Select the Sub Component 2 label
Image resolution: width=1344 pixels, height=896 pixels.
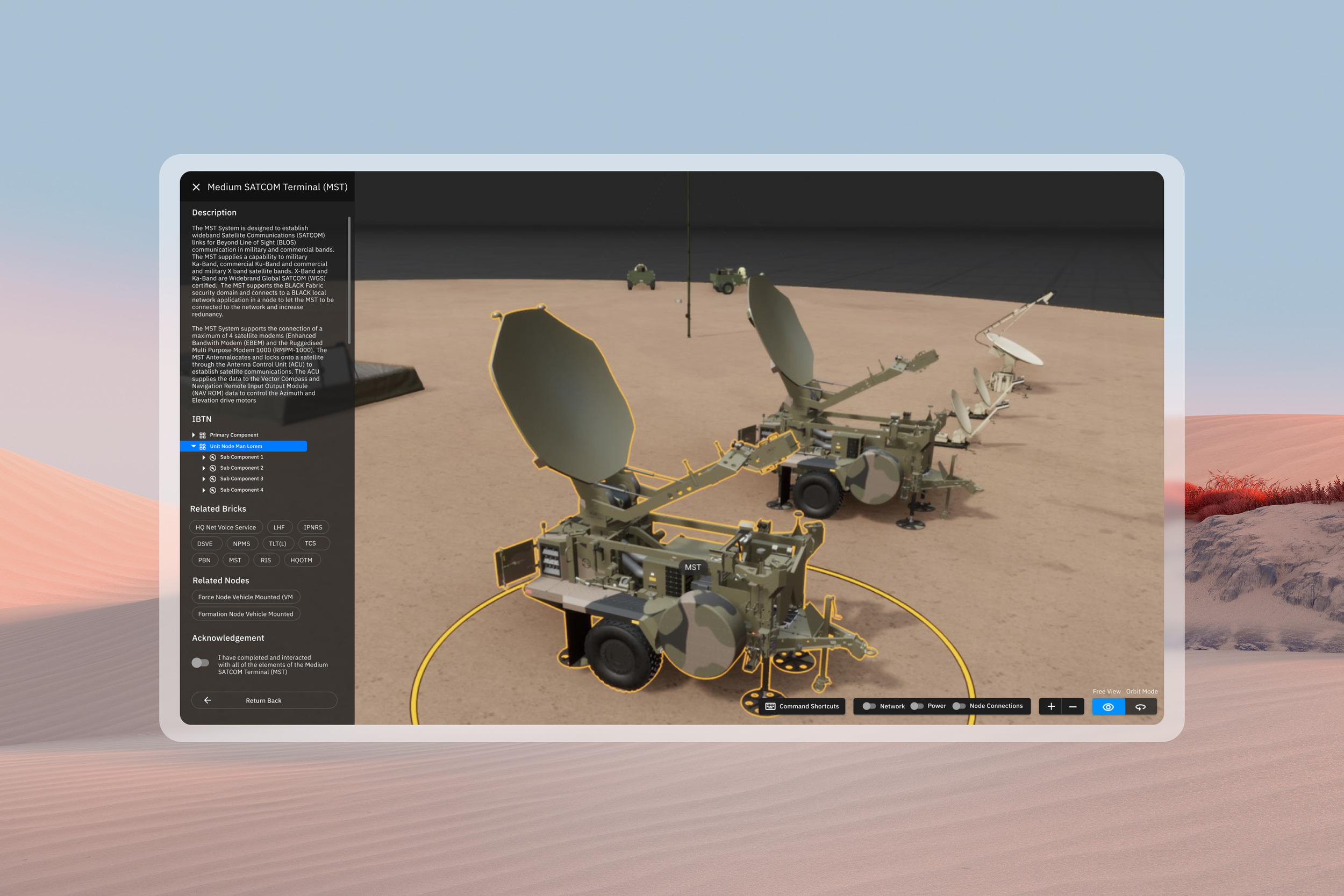[x=242, y=468]
